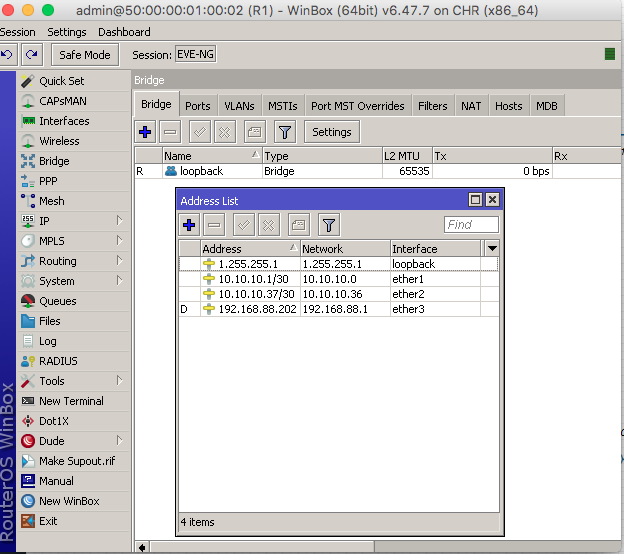Expand System submenu arrow
Screen dimensions: 624x554
point(119,281)
